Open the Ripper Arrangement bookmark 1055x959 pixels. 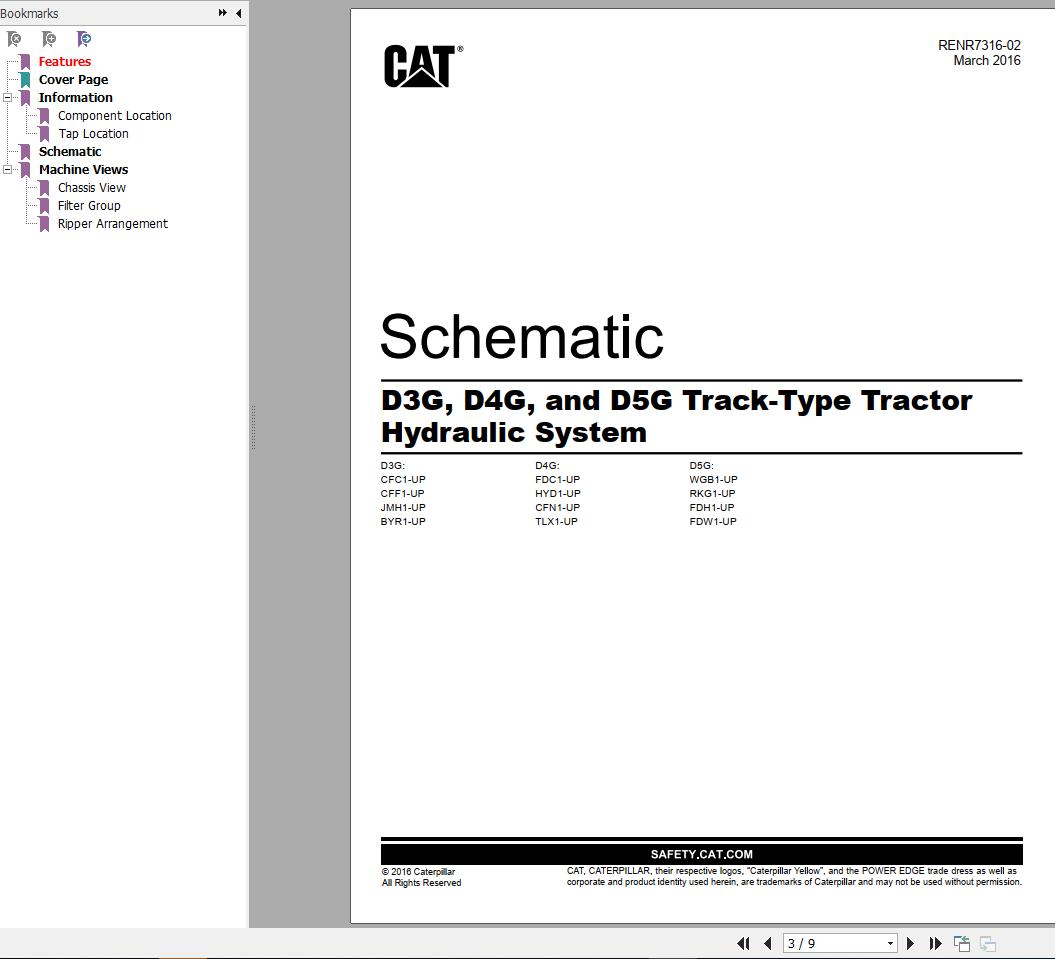(x=111, y=223)
